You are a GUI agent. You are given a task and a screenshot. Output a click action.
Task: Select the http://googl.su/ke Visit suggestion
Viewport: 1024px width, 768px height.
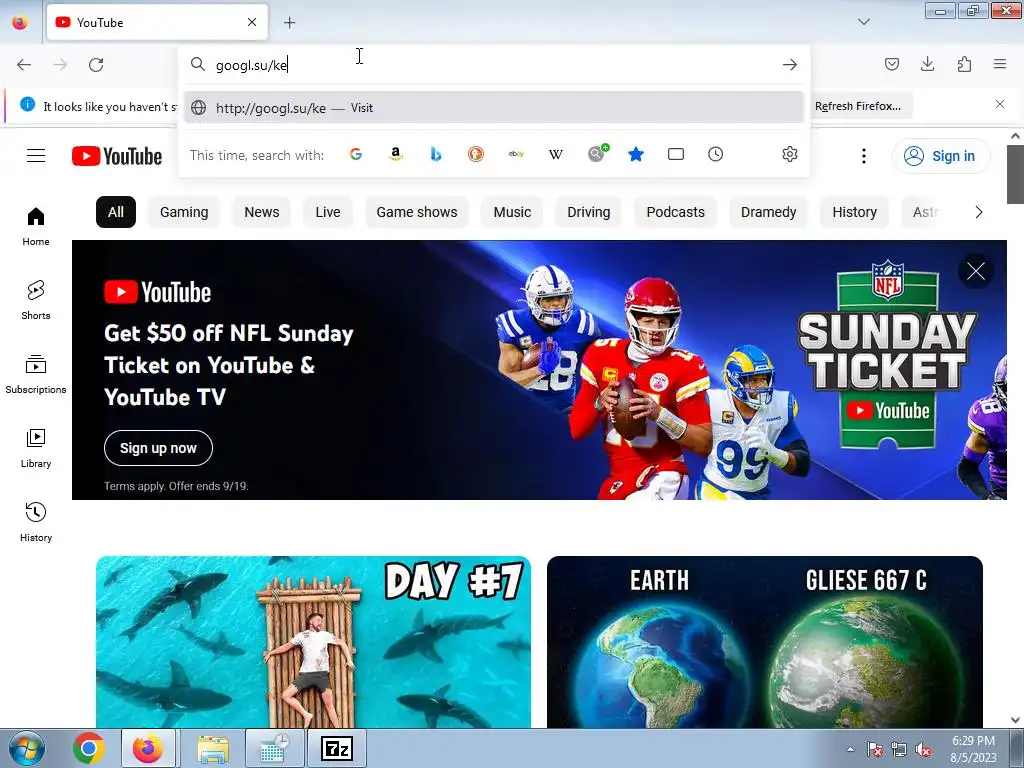point(494,108)
